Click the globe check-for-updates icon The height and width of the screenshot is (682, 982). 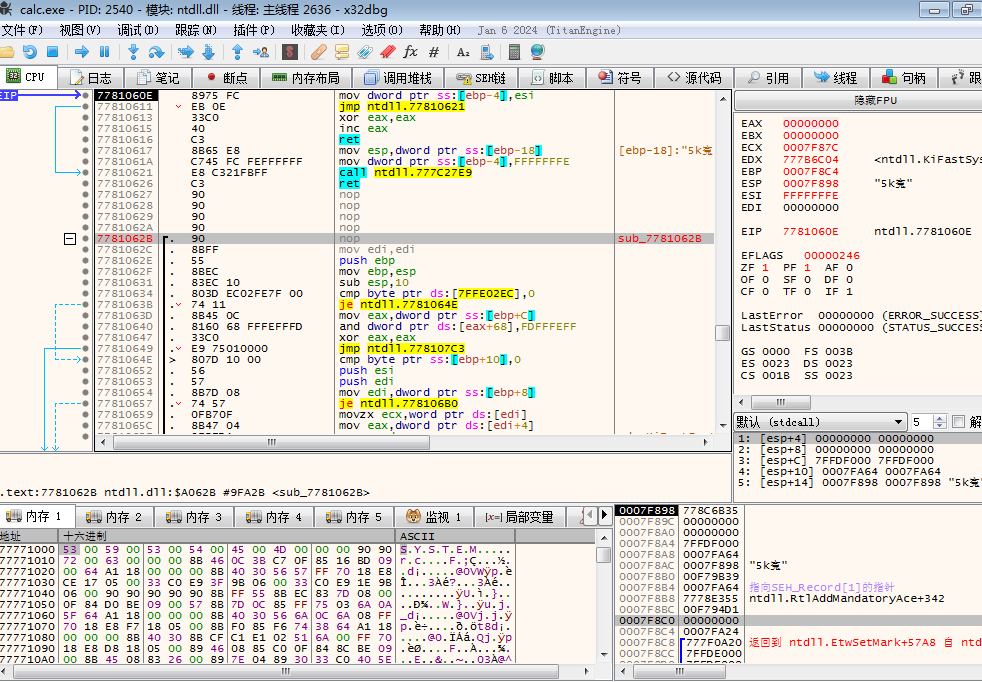coord(537,52)
